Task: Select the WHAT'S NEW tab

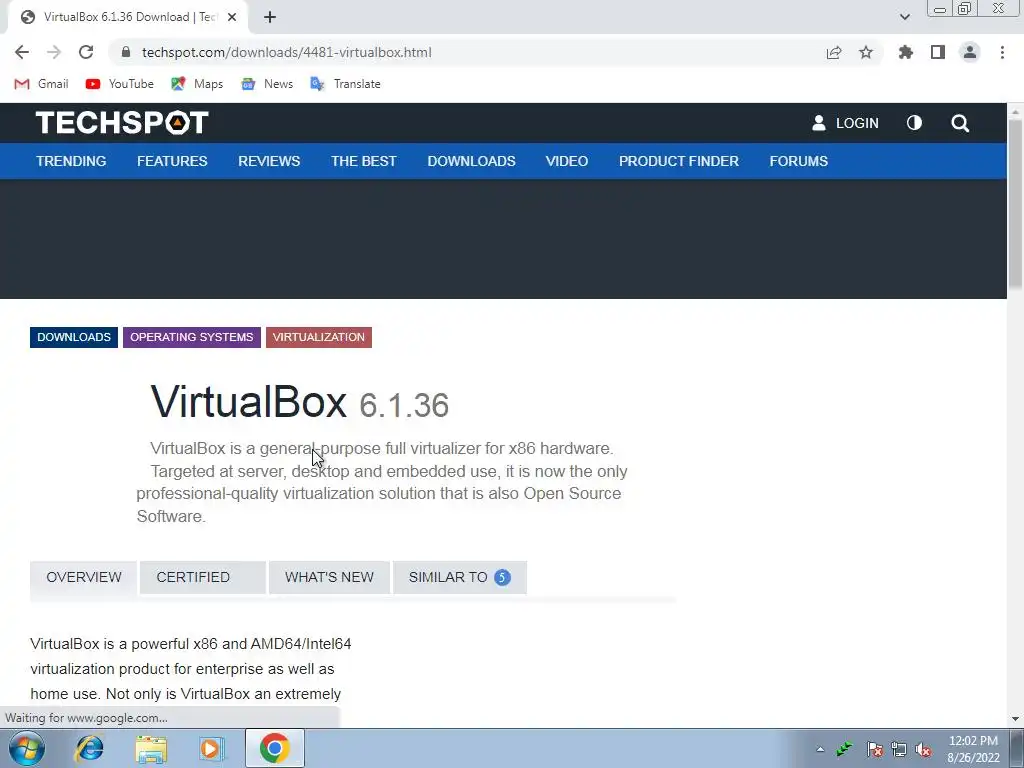Action: coord(329,577)
